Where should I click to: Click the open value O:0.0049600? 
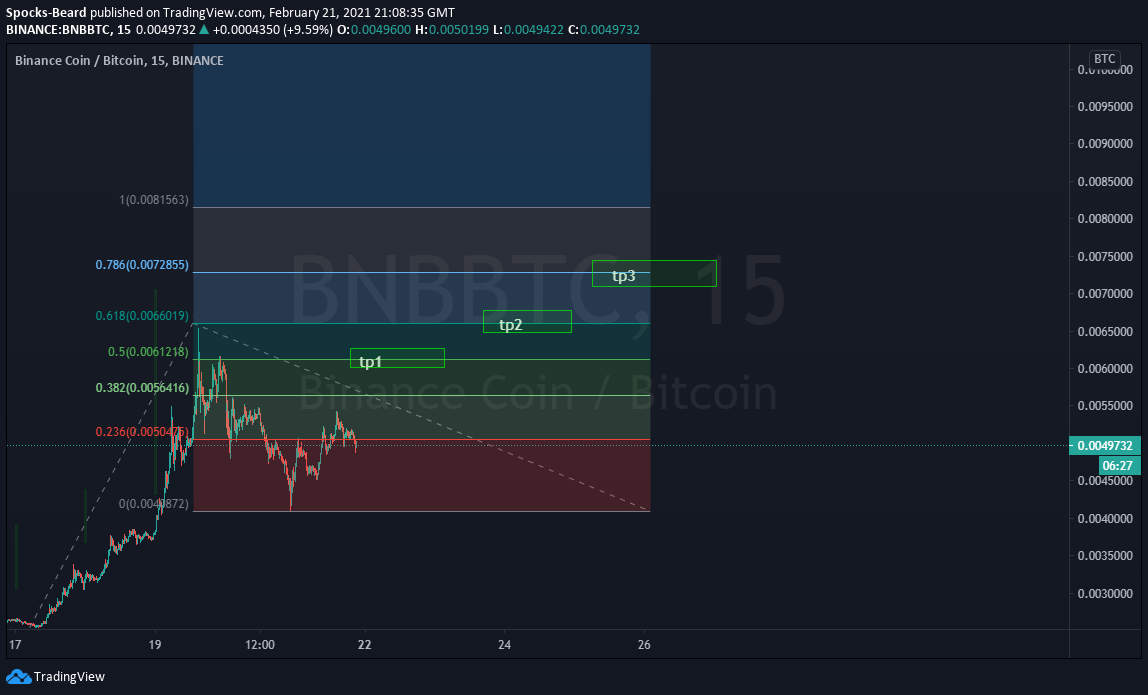pos(373,29)
